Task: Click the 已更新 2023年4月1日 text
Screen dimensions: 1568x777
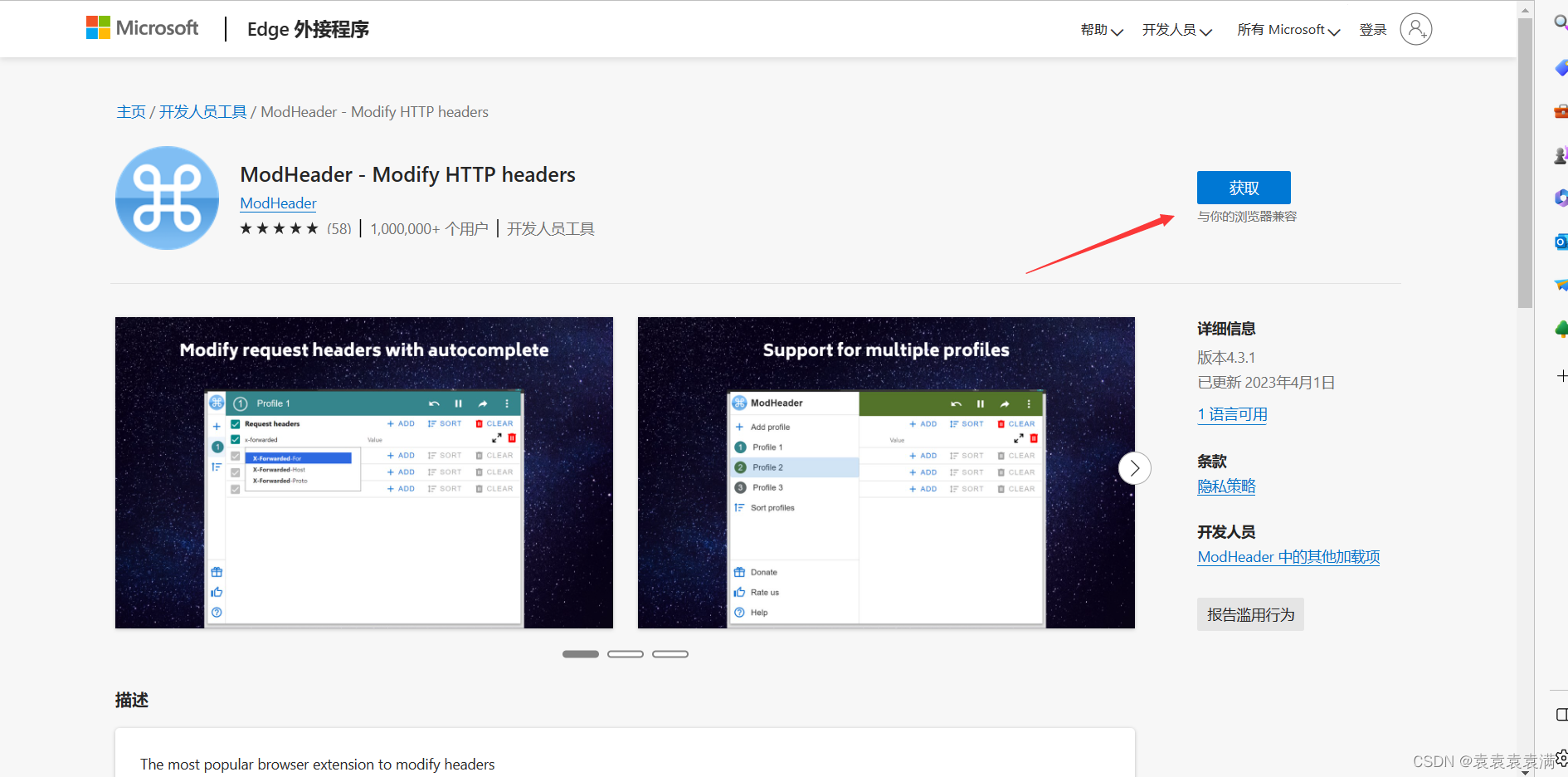Action: (1266, 383)
